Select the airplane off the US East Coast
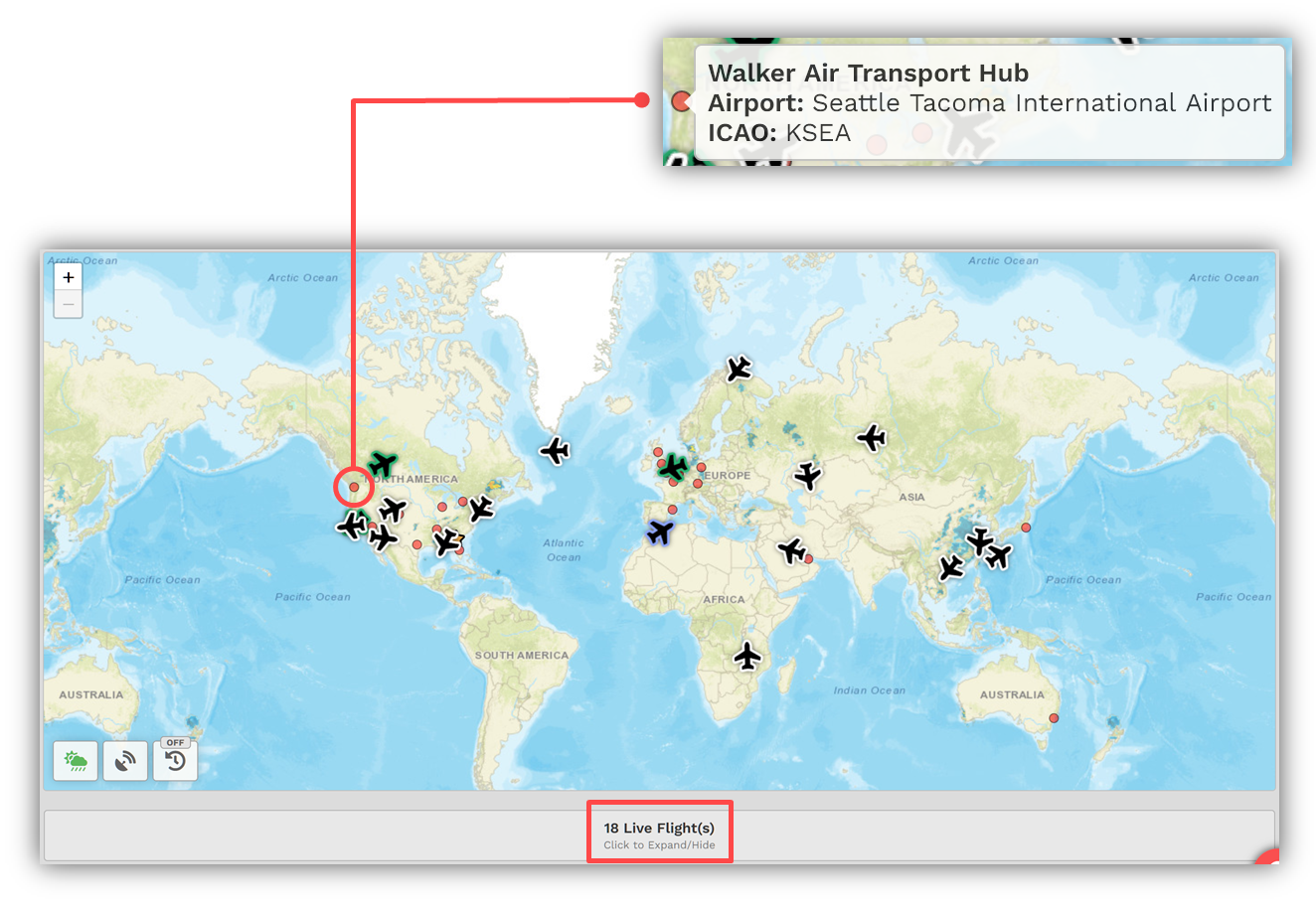Image resolution: width=1316 pixels, height=911 pixels. (x=481, y=509)
